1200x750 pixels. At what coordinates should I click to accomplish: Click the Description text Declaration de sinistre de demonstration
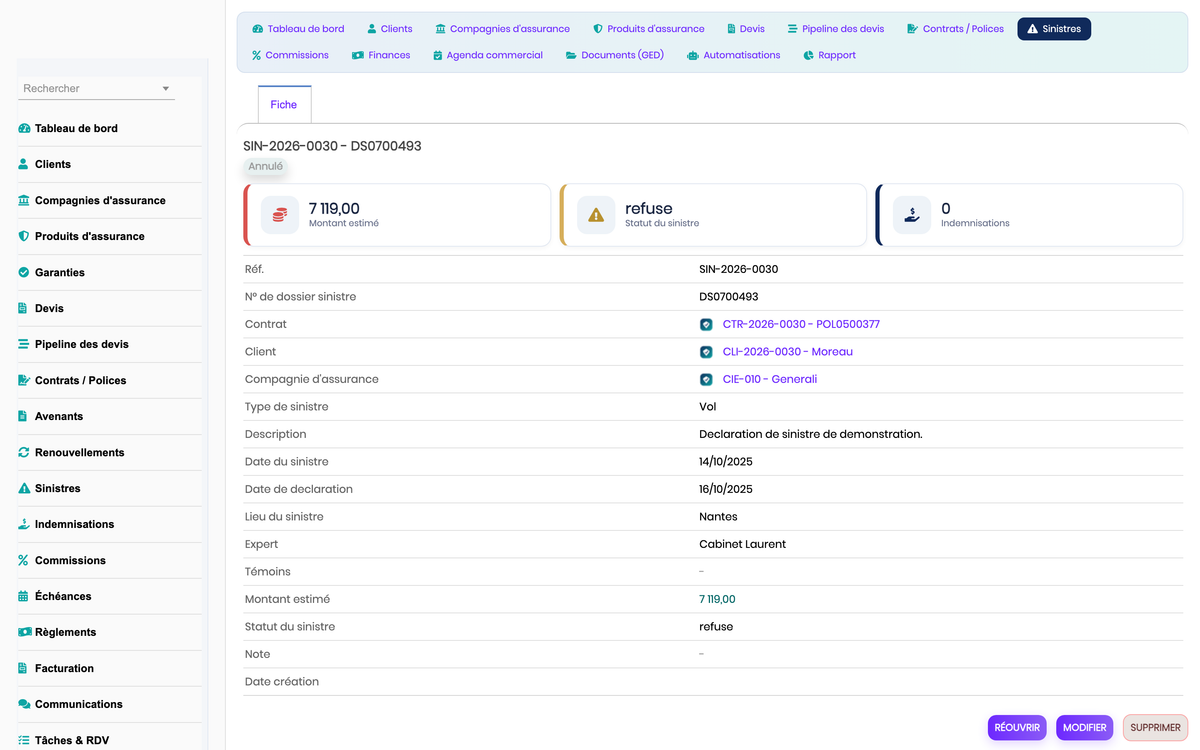(811, 434)
